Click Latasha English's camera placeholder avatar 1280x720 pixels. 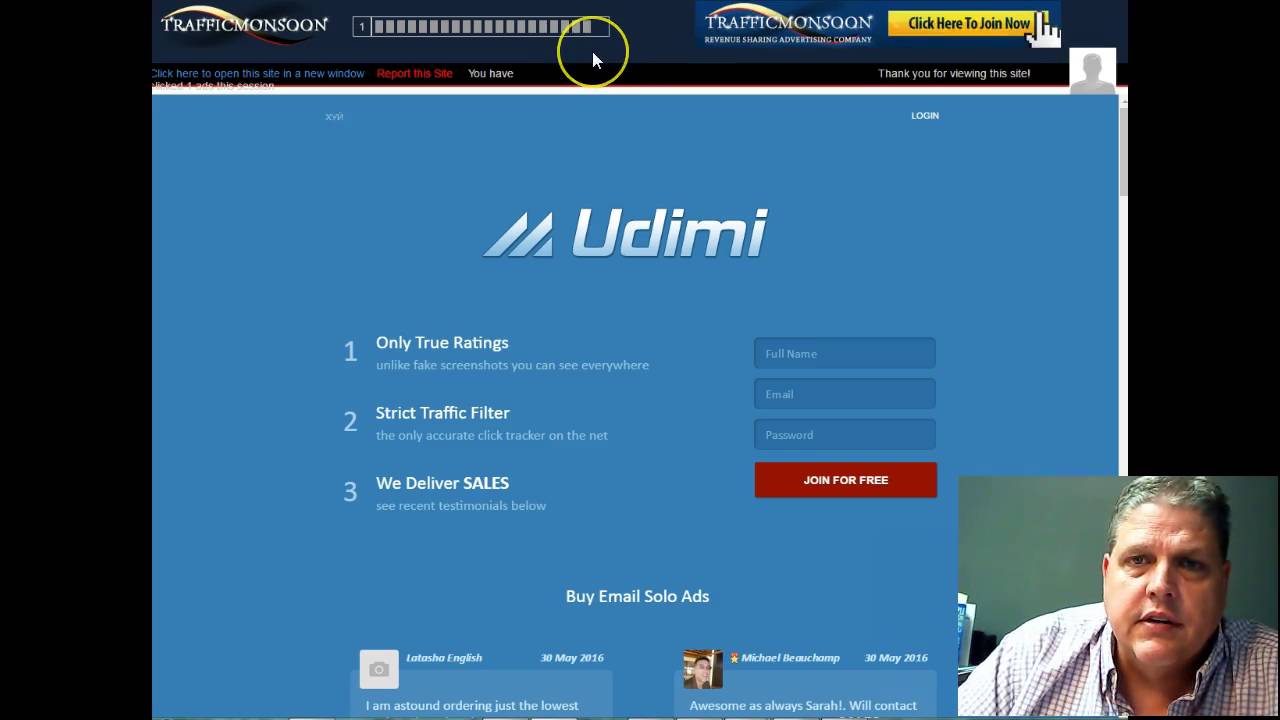point(379,669)
